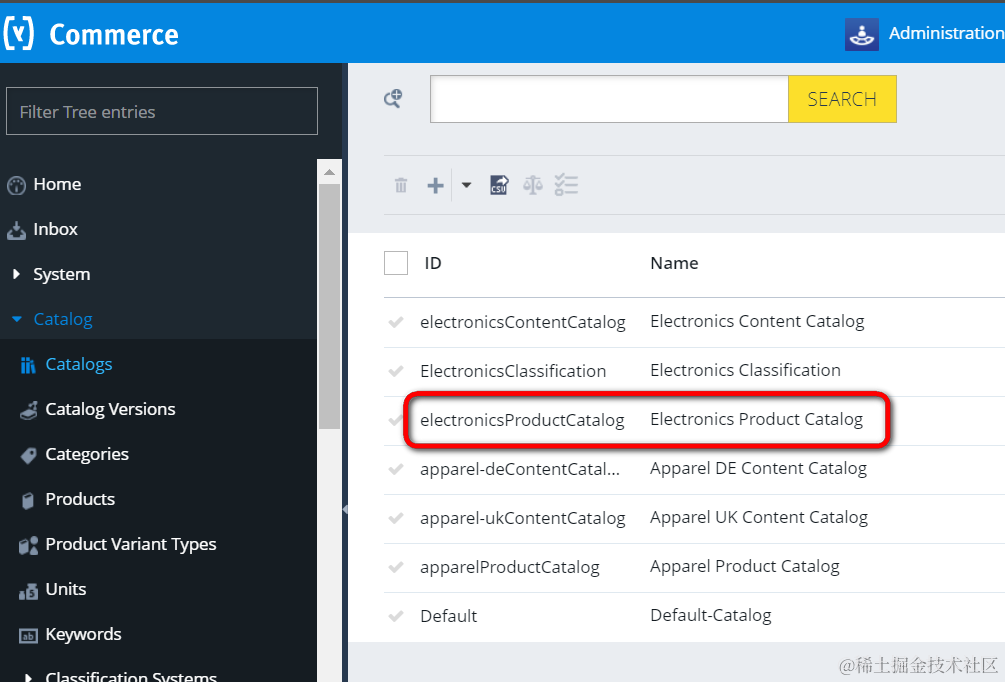Select electronicsProductCatalog ID cell

tap(522, 420)
